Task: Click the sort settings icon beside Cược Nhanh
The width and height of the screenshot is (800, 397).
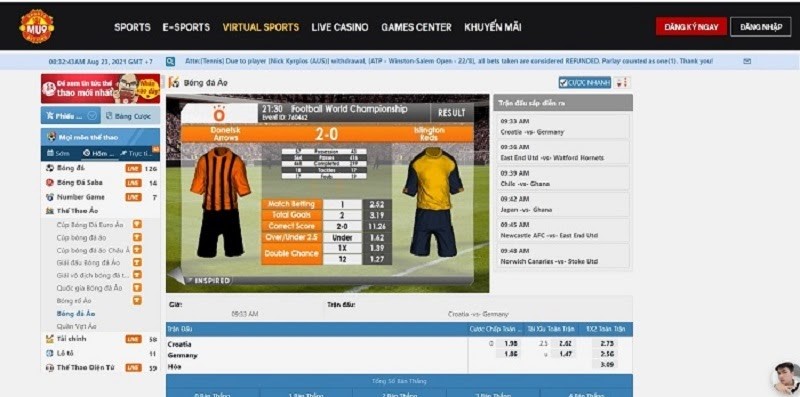Action: [622, 83]
